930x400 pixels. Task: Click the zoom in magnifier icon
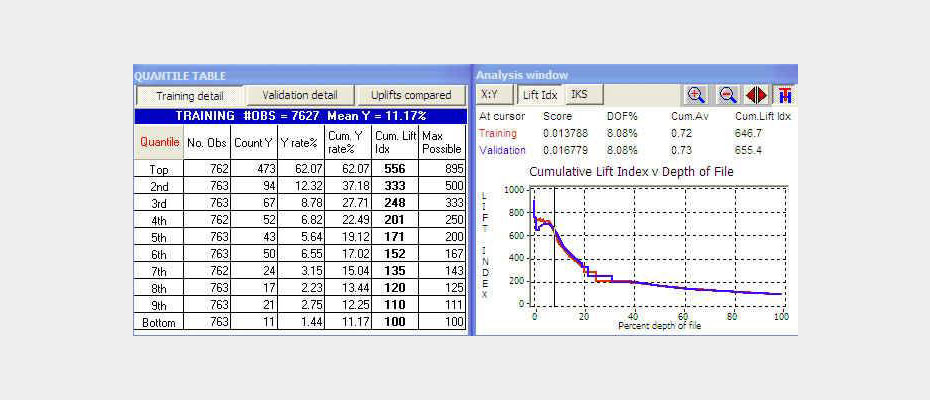[x=696, y=95]
